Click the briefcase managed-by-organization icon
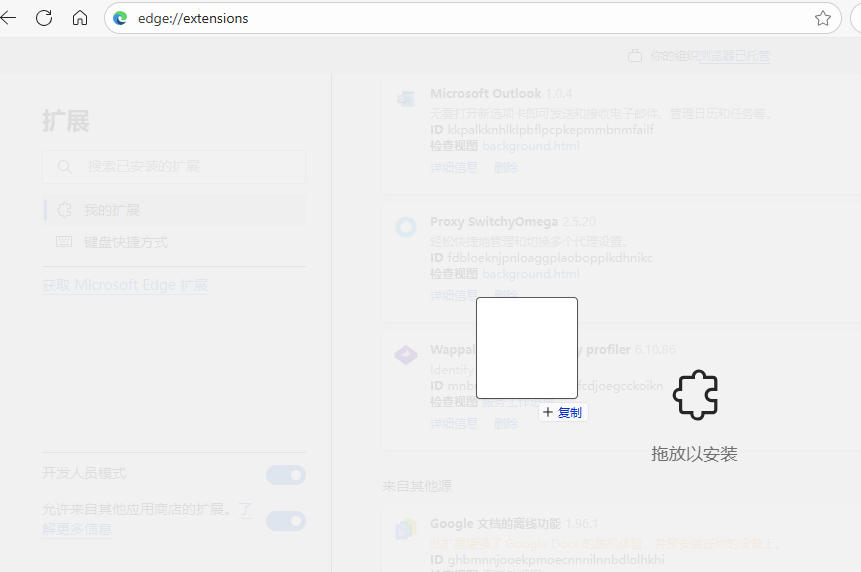This screenshot has height=572, width=861. point(635,56)
